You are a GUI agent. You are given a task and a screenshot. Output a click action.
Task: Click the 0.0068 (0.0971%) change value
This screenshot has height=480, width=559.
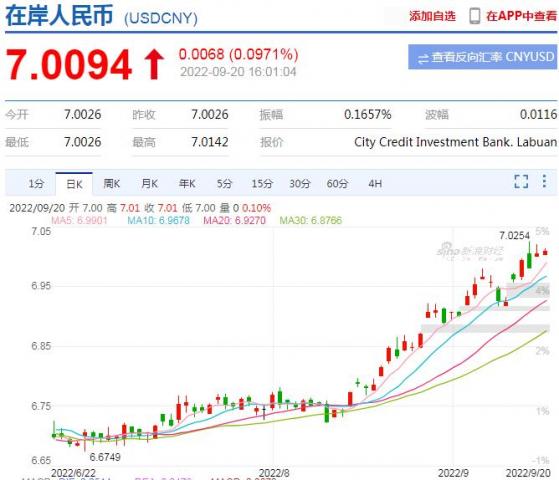point(238,55)
